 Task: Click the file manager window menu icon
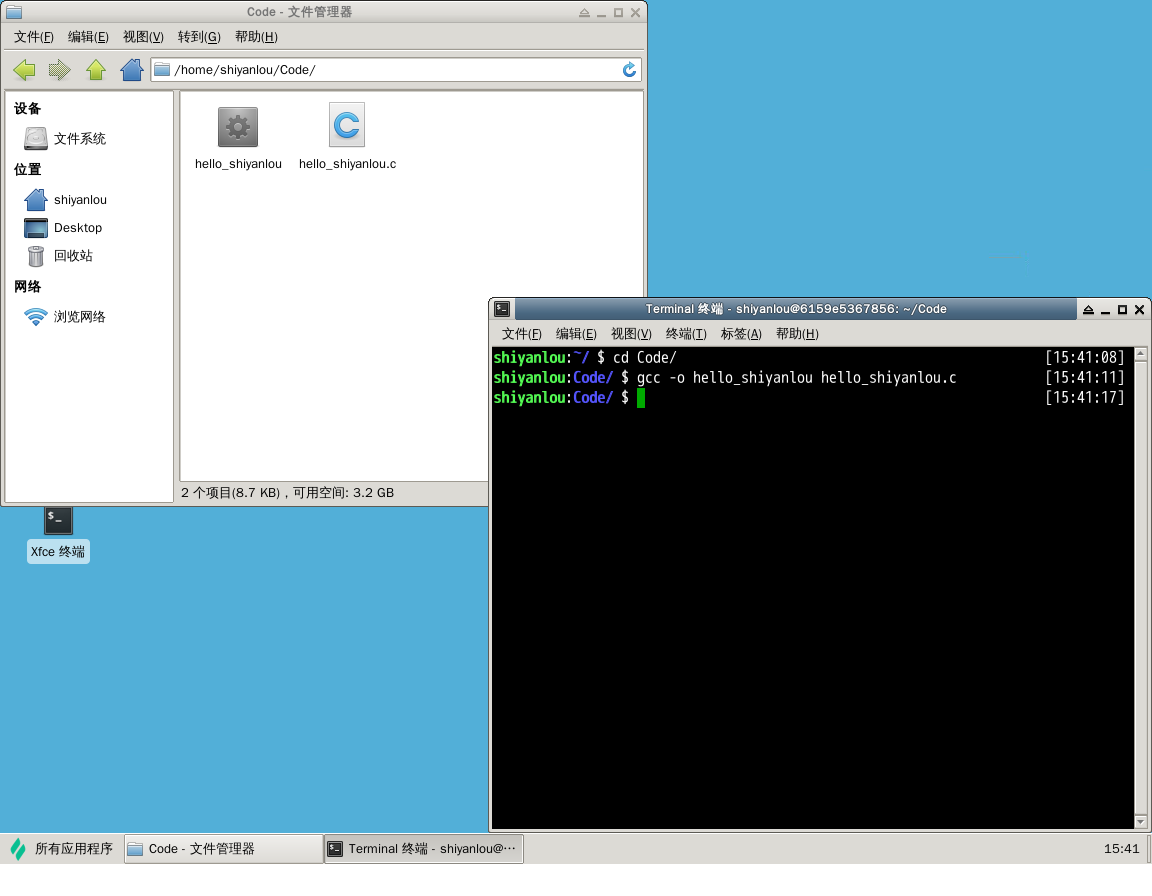[14, 12]
